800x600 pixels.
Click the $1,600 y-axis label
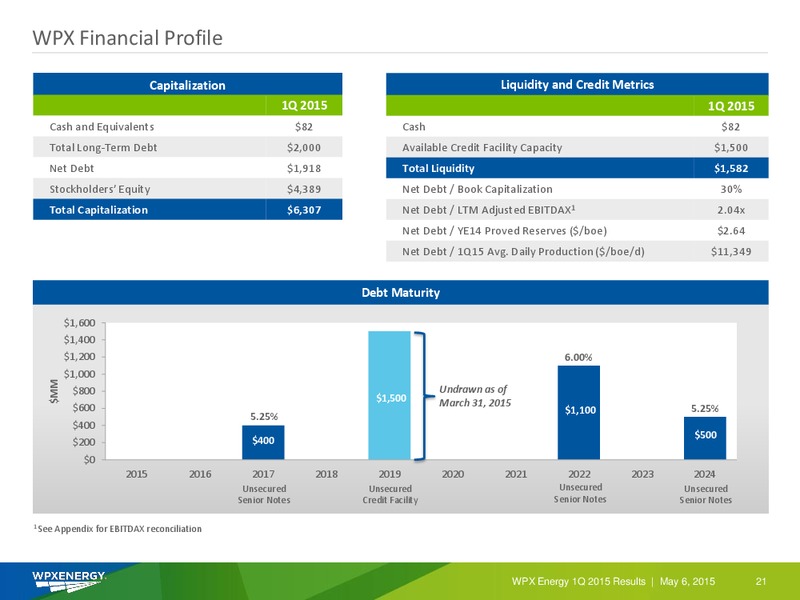(79, 323)
